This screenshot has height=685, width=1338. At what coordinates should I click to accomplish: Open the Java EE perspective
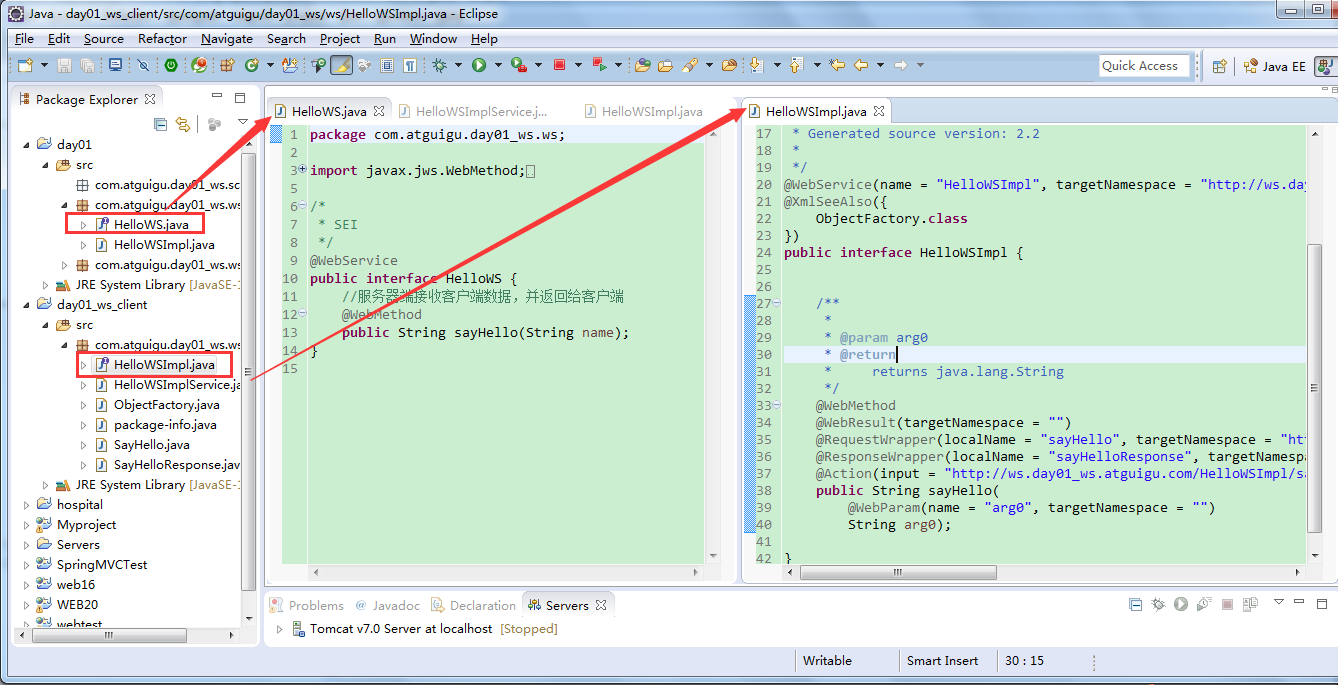[x=1273, y=66]
